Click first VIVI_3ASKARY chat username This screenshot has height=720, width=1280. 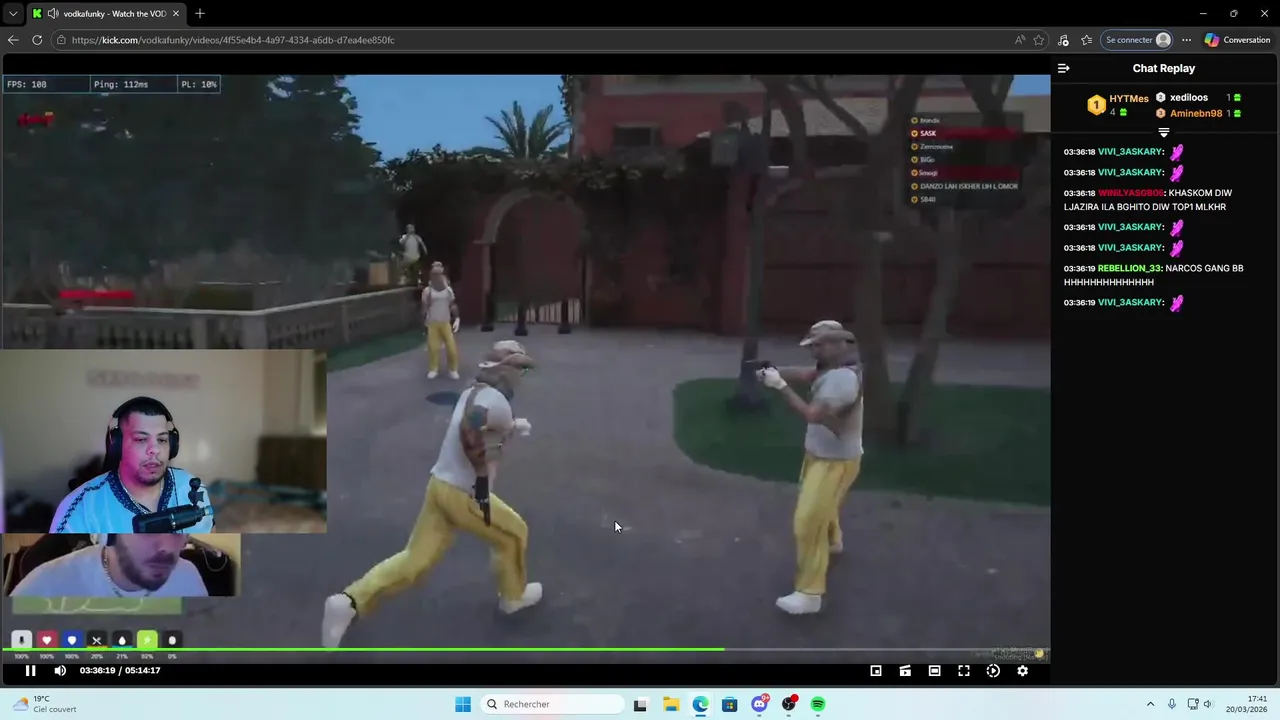[x=1131, y=152]
